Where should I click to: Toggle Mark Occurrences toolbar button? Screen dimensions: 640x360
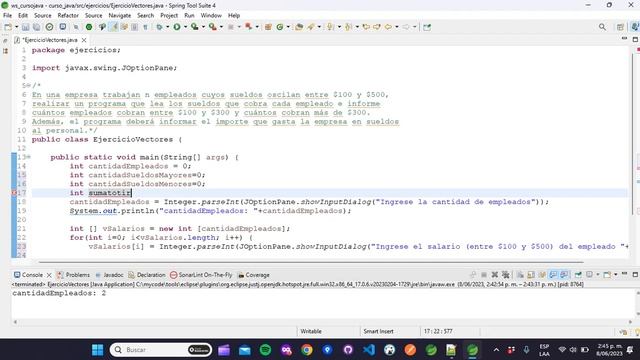[114, 27]
